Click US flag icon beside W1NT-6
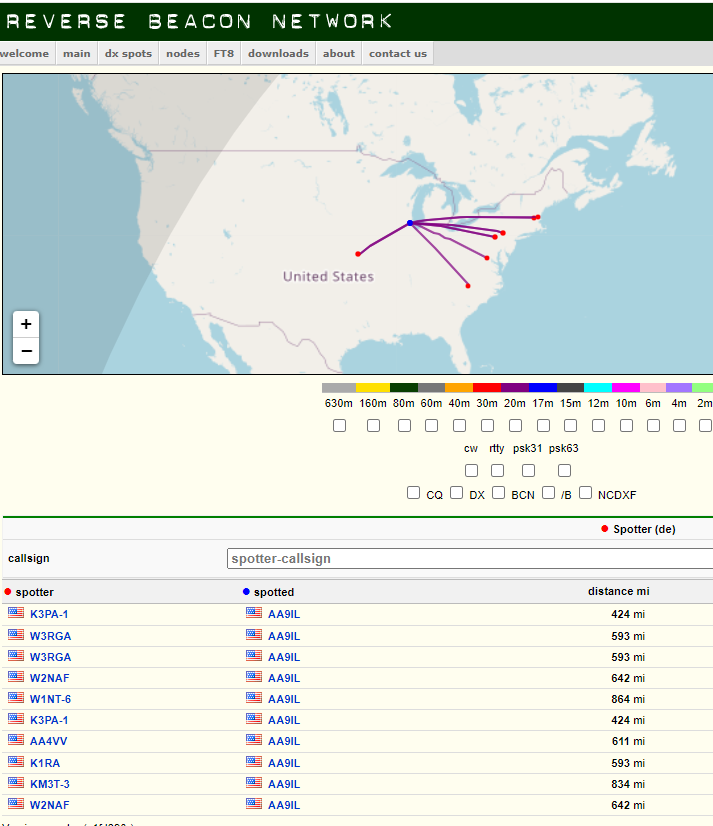 [x=16, y=698]
